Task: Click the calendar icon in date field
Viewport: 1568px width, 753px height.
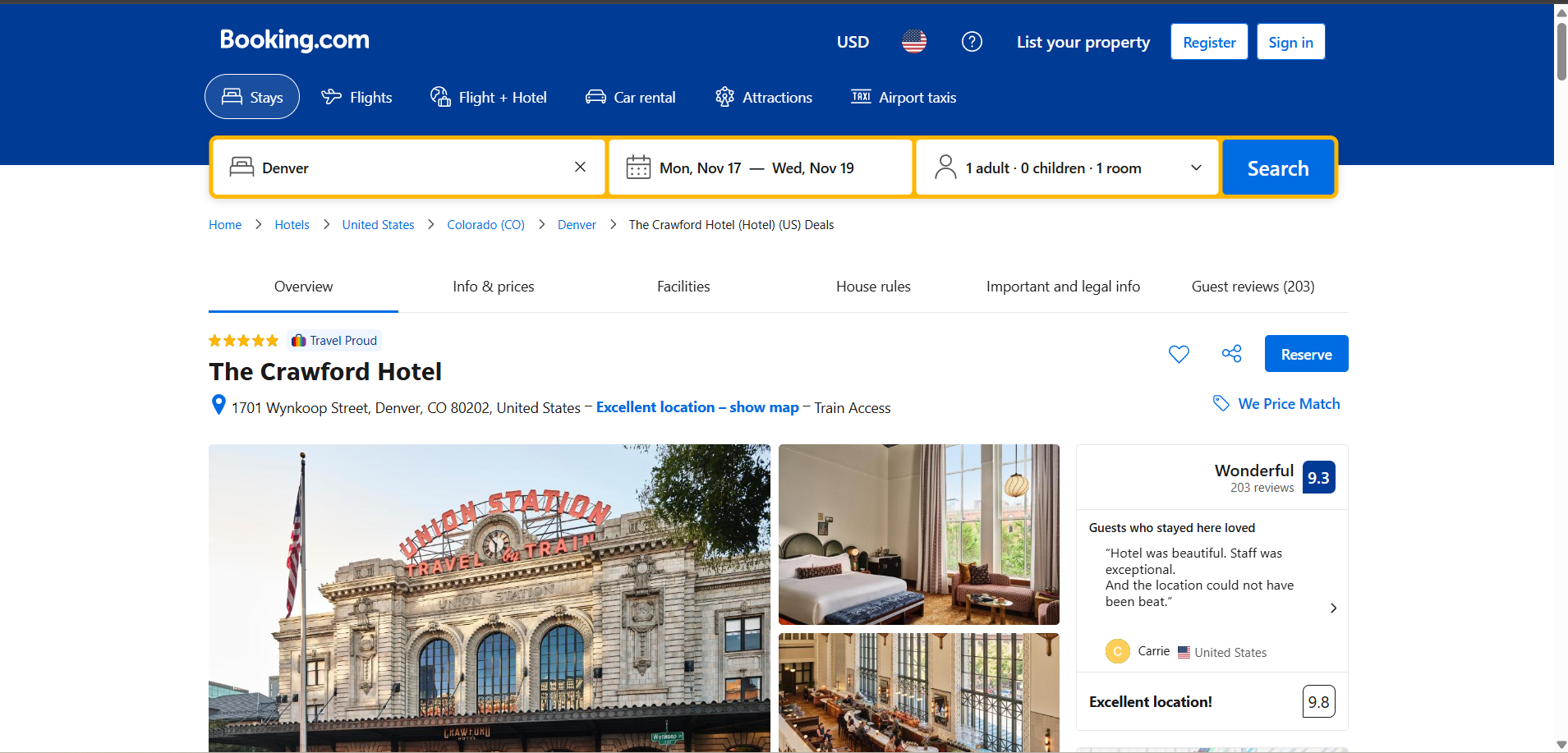Action: [638, 168]
